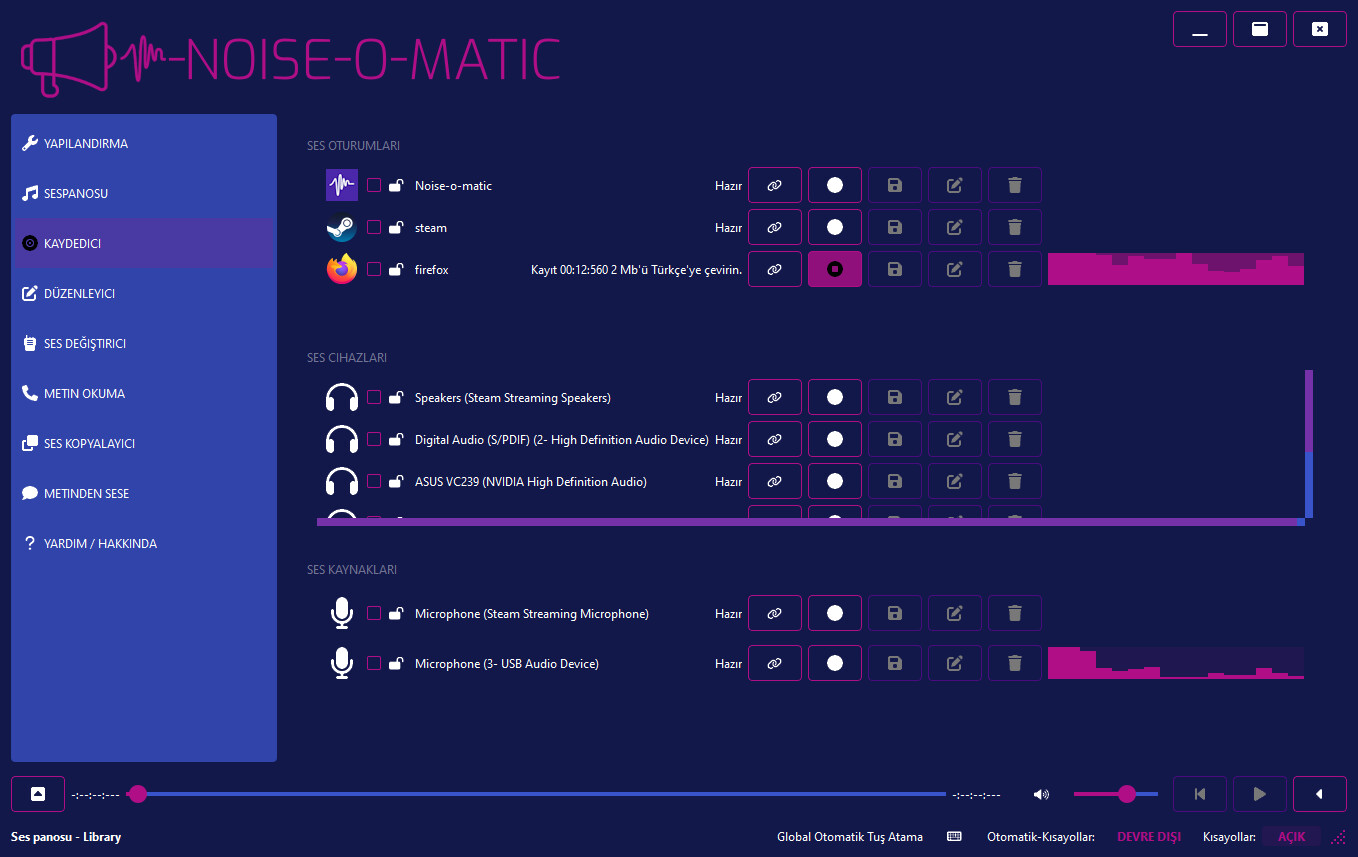1358x857 pixels.
Task: Delete the firefox recording
Action: (1014, 269)
